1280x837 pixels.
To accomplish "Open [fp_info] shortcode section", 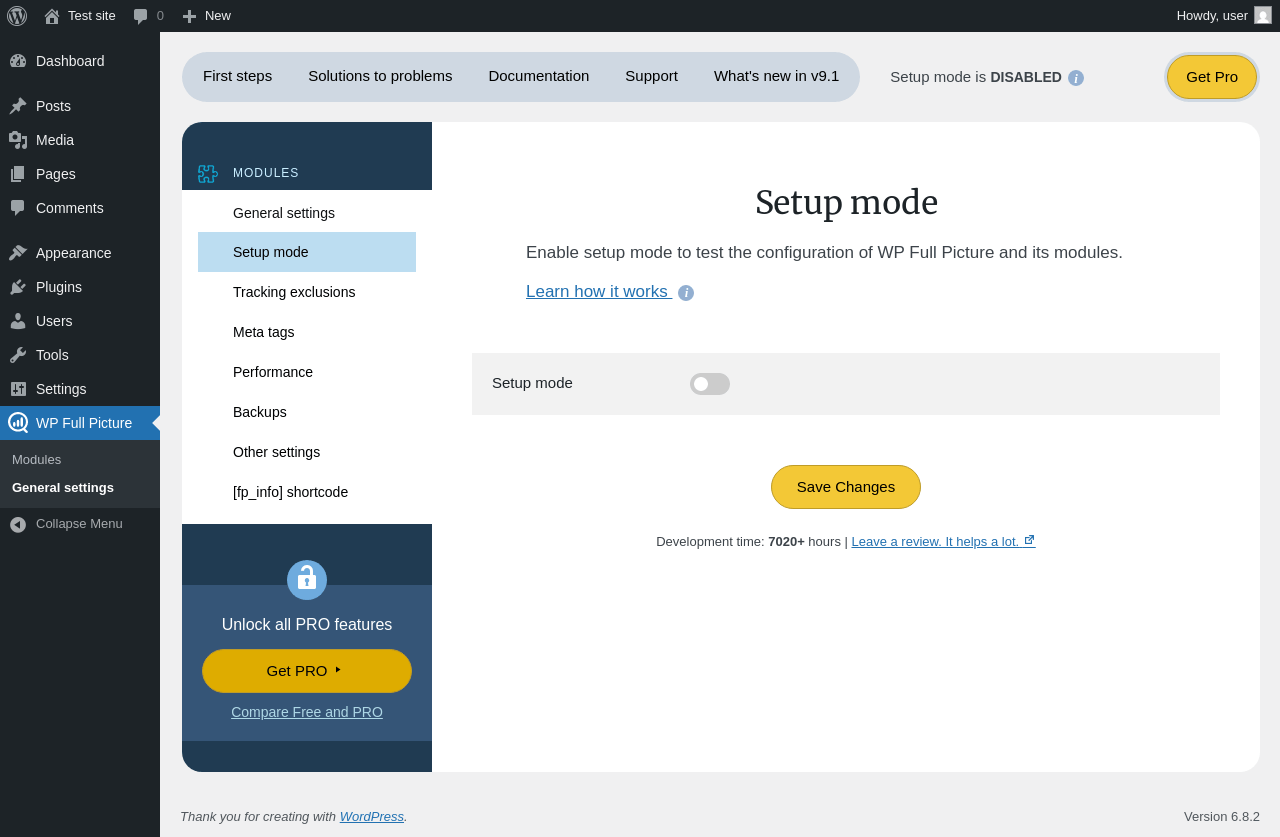I will 307,492.
